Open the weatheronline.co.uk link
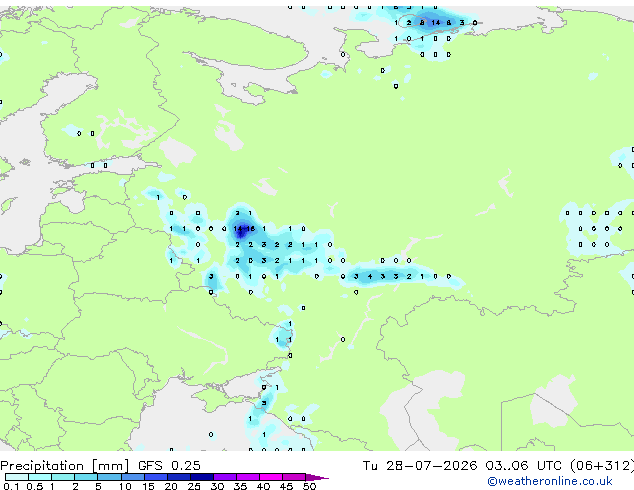The image size is (634, 490). click(550, 481)
